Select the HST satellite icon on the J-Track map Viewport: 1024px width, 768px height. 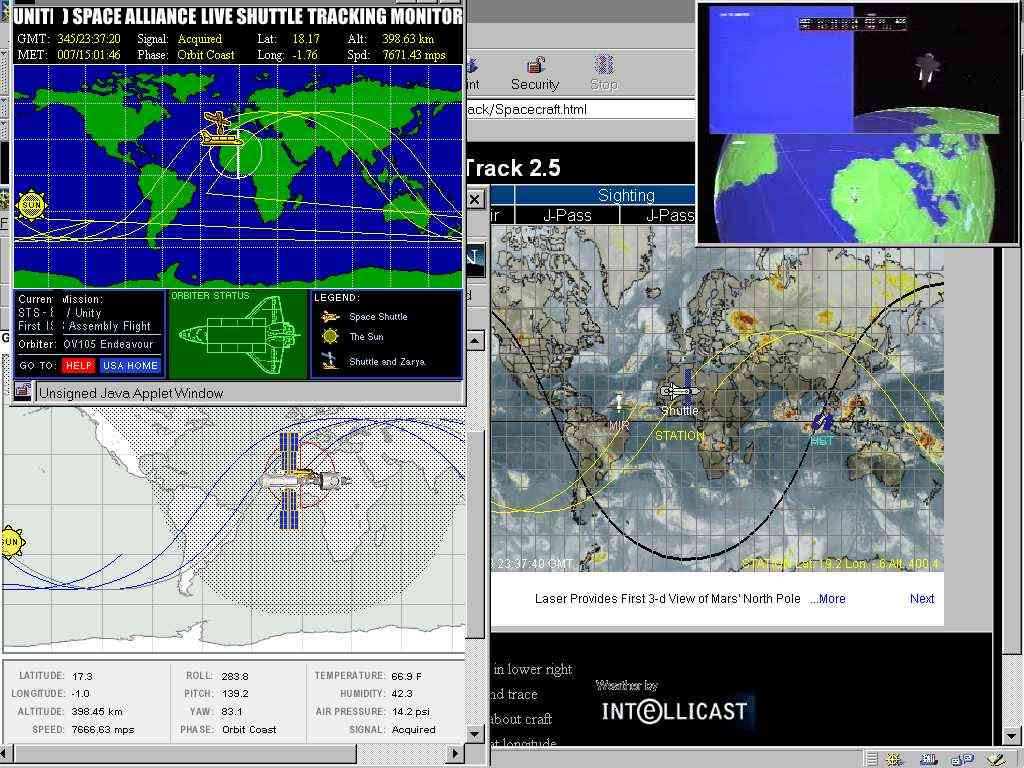pos(822,423)
